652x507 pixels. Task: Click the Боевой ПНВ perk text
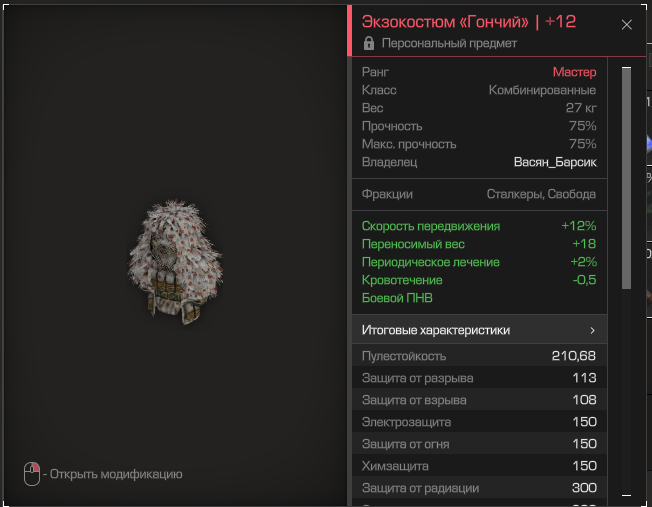click(x=397, y=298)
